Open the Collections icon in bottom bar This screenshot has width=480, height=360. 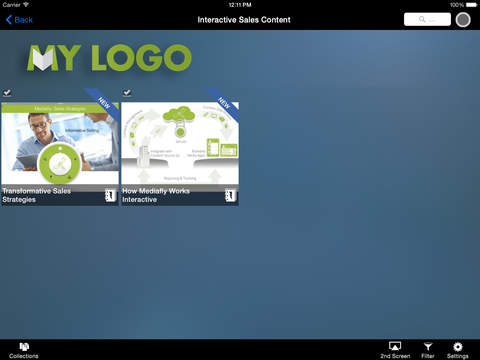[24, 347]
